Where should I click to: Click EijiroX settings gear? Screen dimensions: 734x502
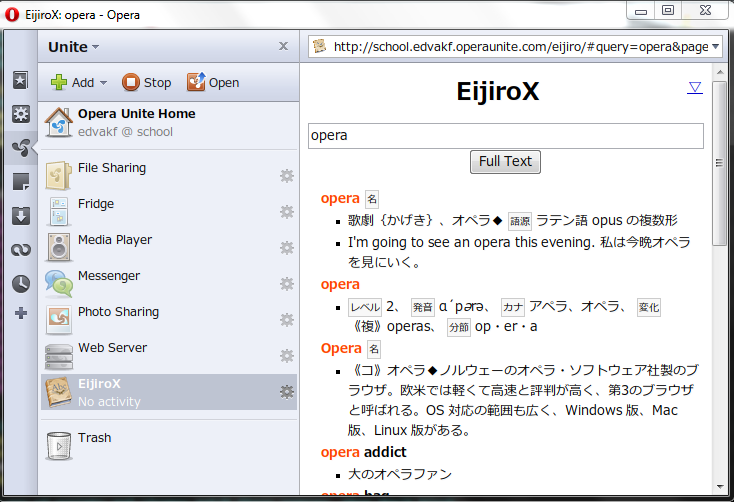pyautogui.click(x=286, y=392)
